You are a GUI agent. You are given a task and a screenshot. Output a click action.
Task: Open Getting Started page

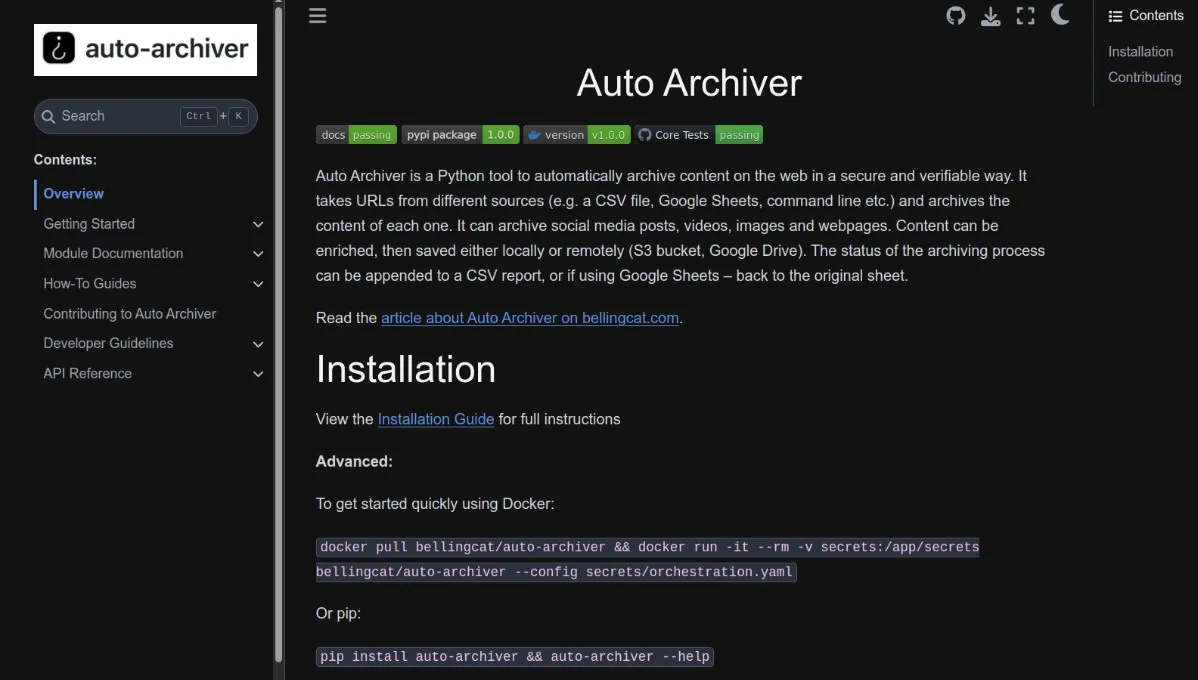(x=89, y=224)
